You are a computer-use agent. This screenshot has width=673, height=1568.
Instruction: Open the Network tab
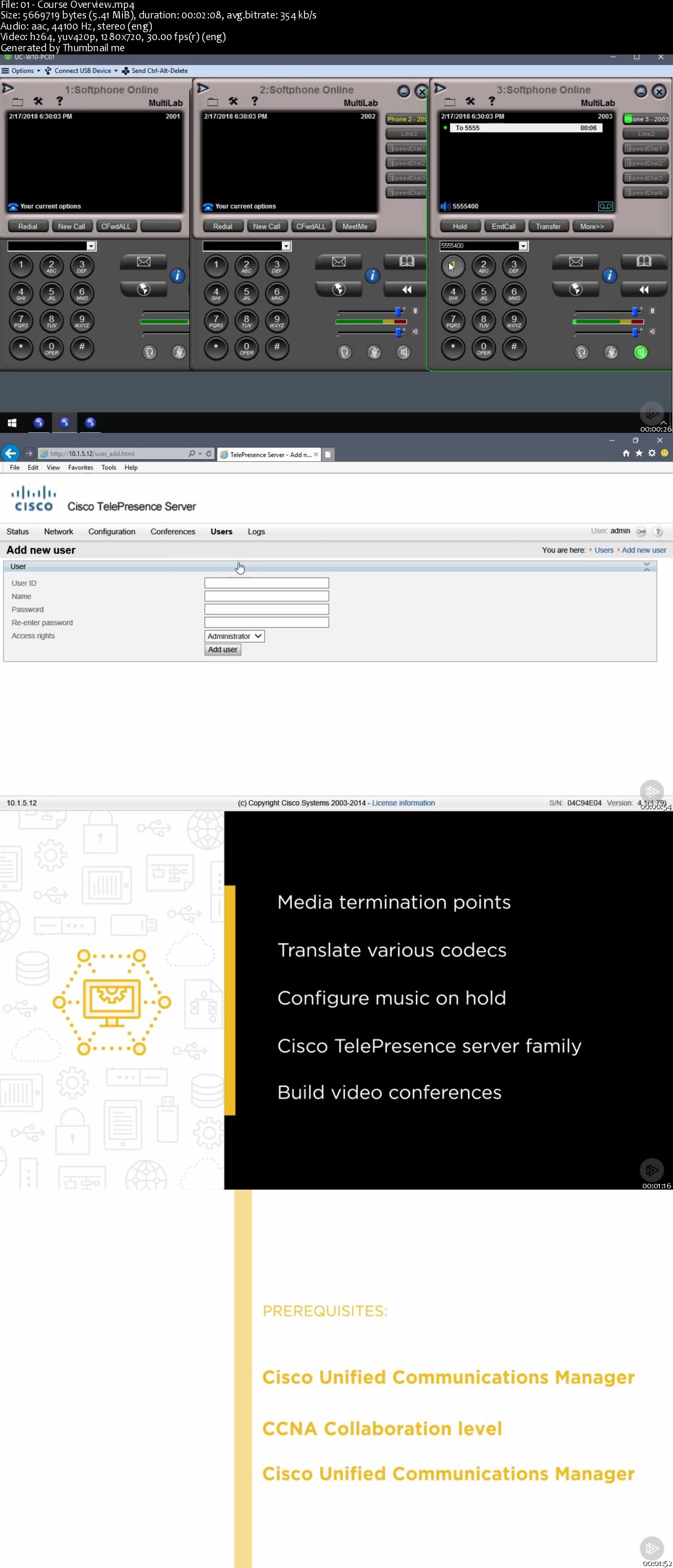[x=58, y=531]
